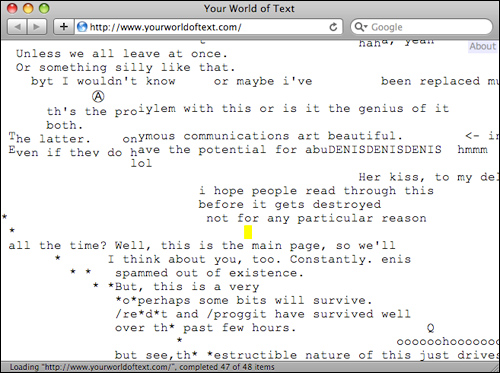
Task: Click "spammed out of existence."
Action: tap(209, 273)
